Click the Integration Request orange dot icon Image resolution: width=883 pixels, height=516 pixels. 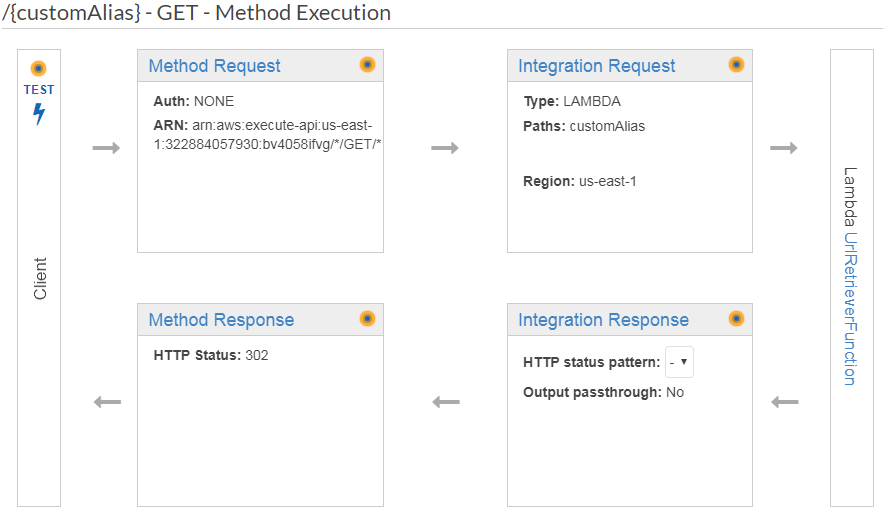[736, 65]
